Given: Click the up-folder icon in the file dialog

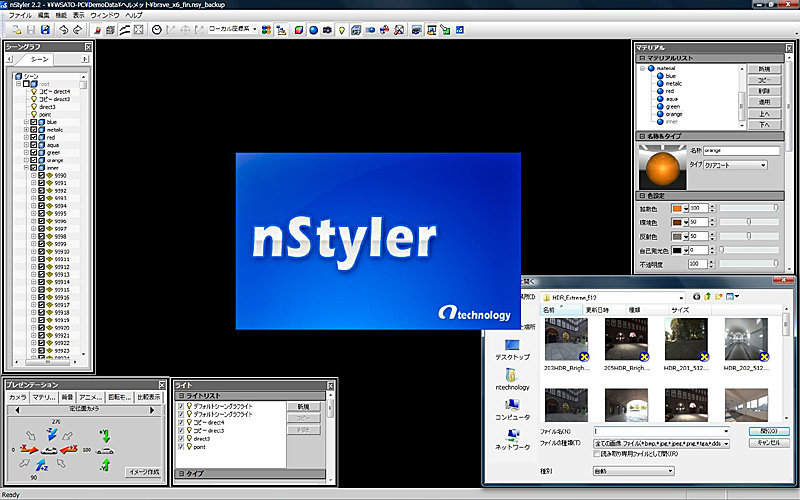Looking at the screenshot, I should click(x=706, y=297).
